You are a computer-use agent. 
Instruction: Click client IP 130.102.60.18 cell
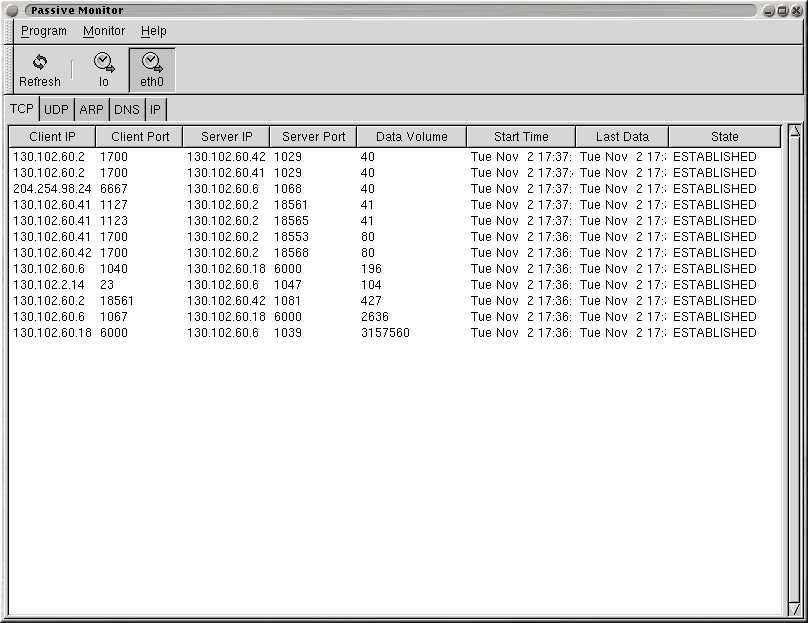[52, 332]
